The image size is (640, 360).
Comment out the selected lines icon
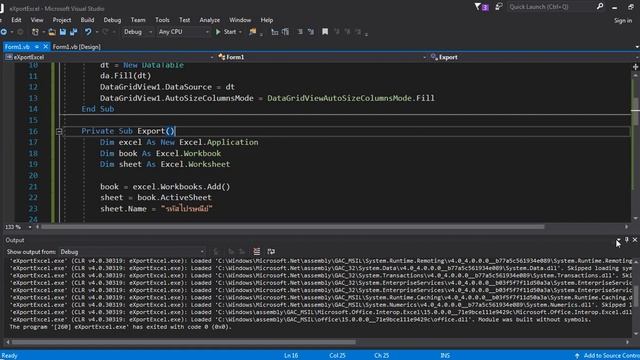tap(300, 32)
